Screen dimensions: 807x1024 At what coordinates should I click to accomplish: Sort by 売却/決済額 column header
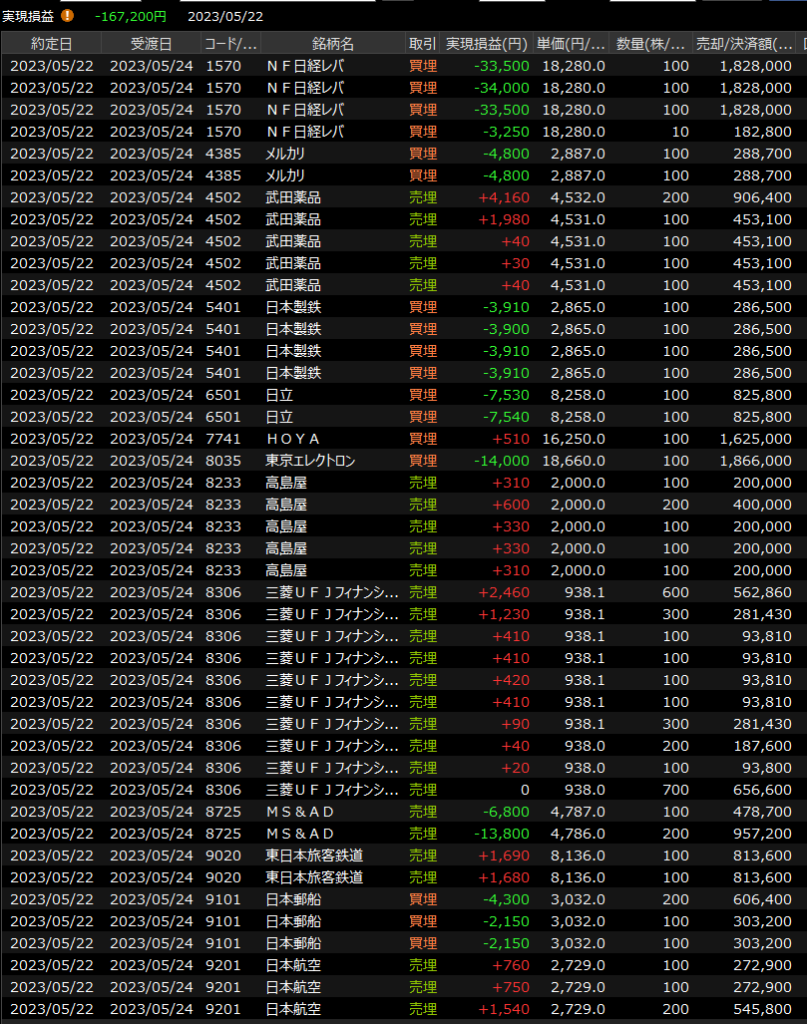click(744, 44)
